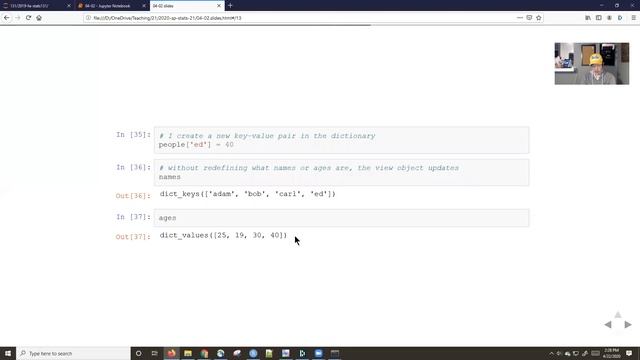Click the 'names' code line in cell 36
The height and width of the screenshot is (360, 640).
[170, 177]
